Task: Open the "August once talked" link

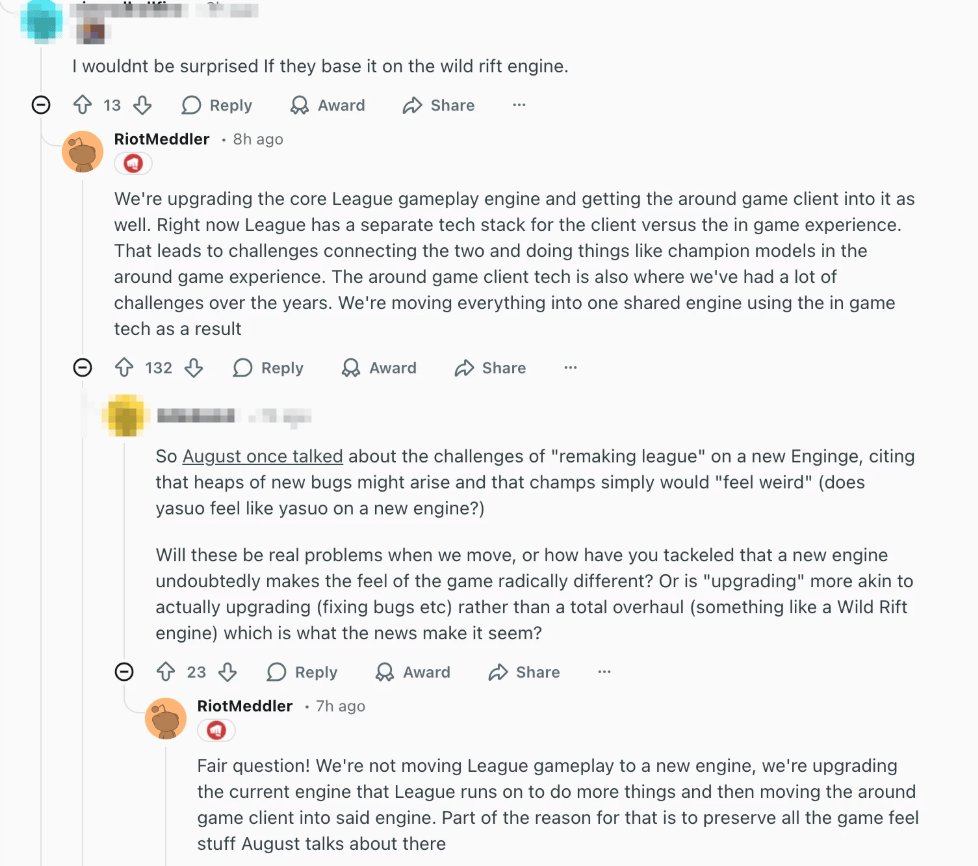Action: pyautogui.click(x=262, y=456)
